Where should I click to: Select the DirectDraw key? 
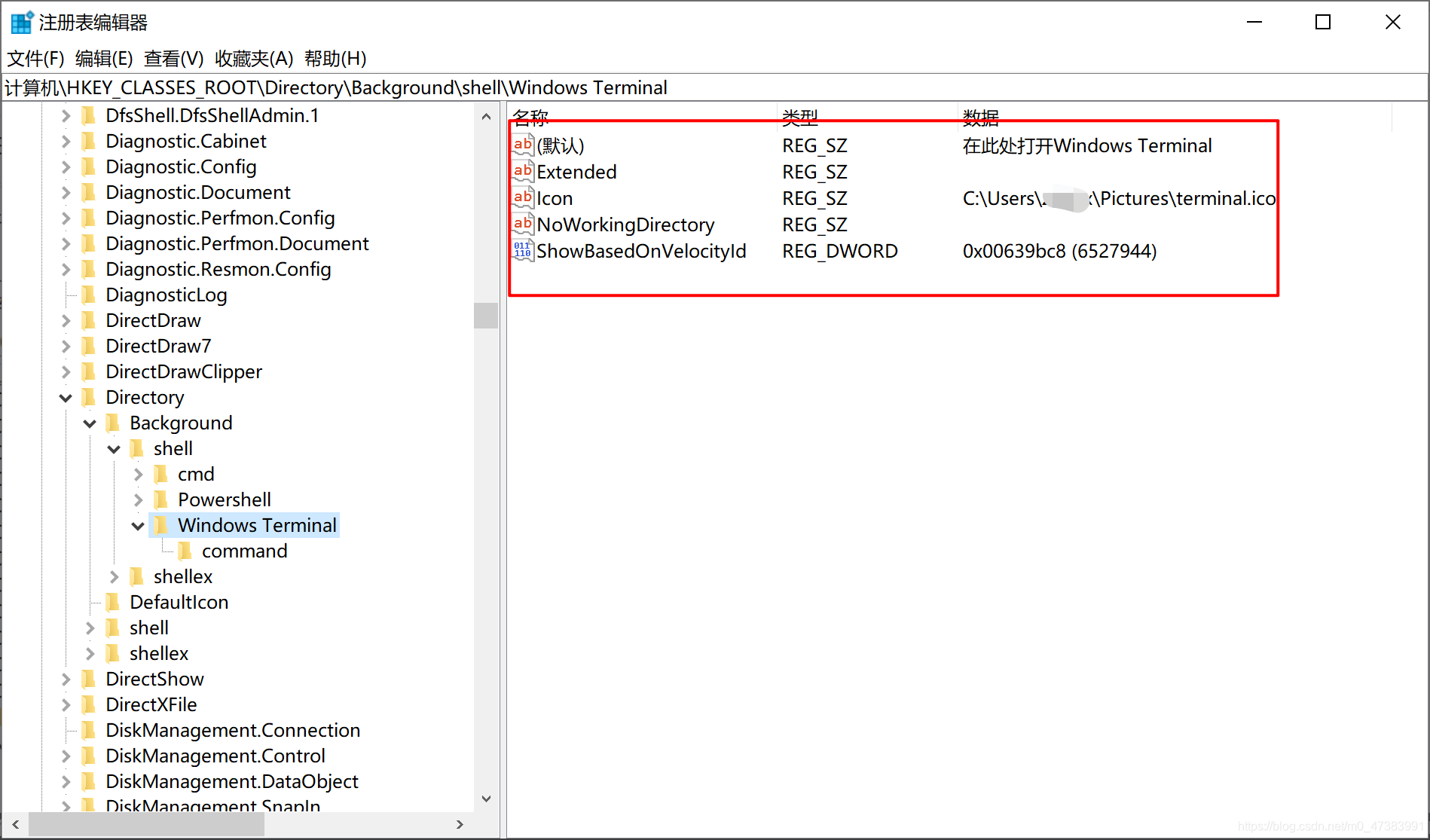(153, 320)
